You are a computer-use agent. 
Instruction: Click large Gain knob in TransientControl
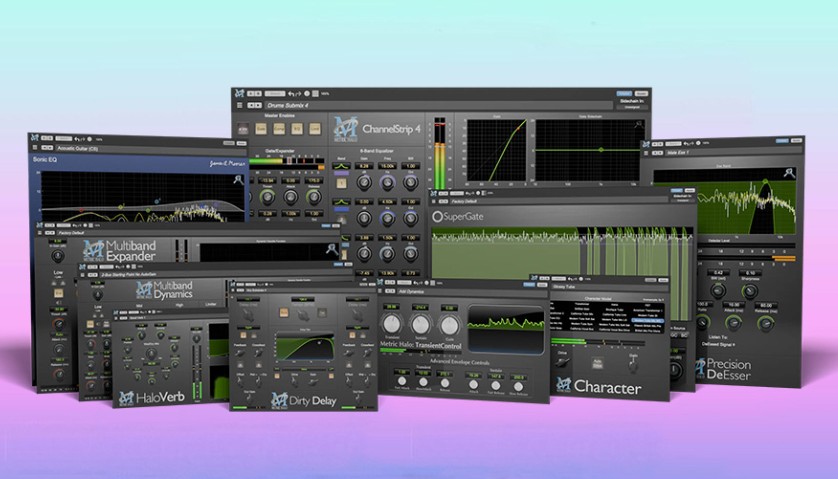point(449,325)
